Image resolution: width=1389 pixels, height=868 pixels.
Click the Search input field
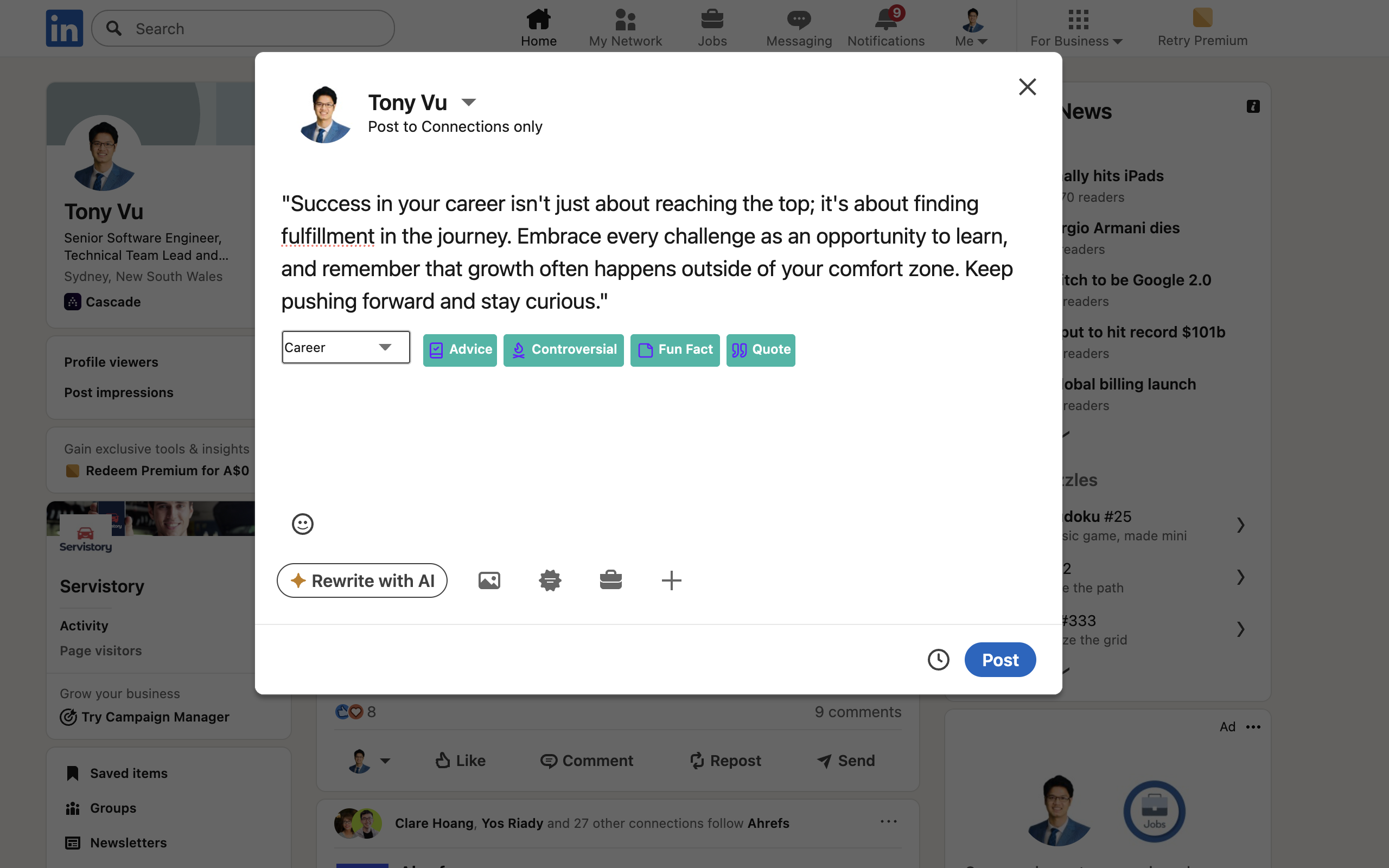pos(244,28)
